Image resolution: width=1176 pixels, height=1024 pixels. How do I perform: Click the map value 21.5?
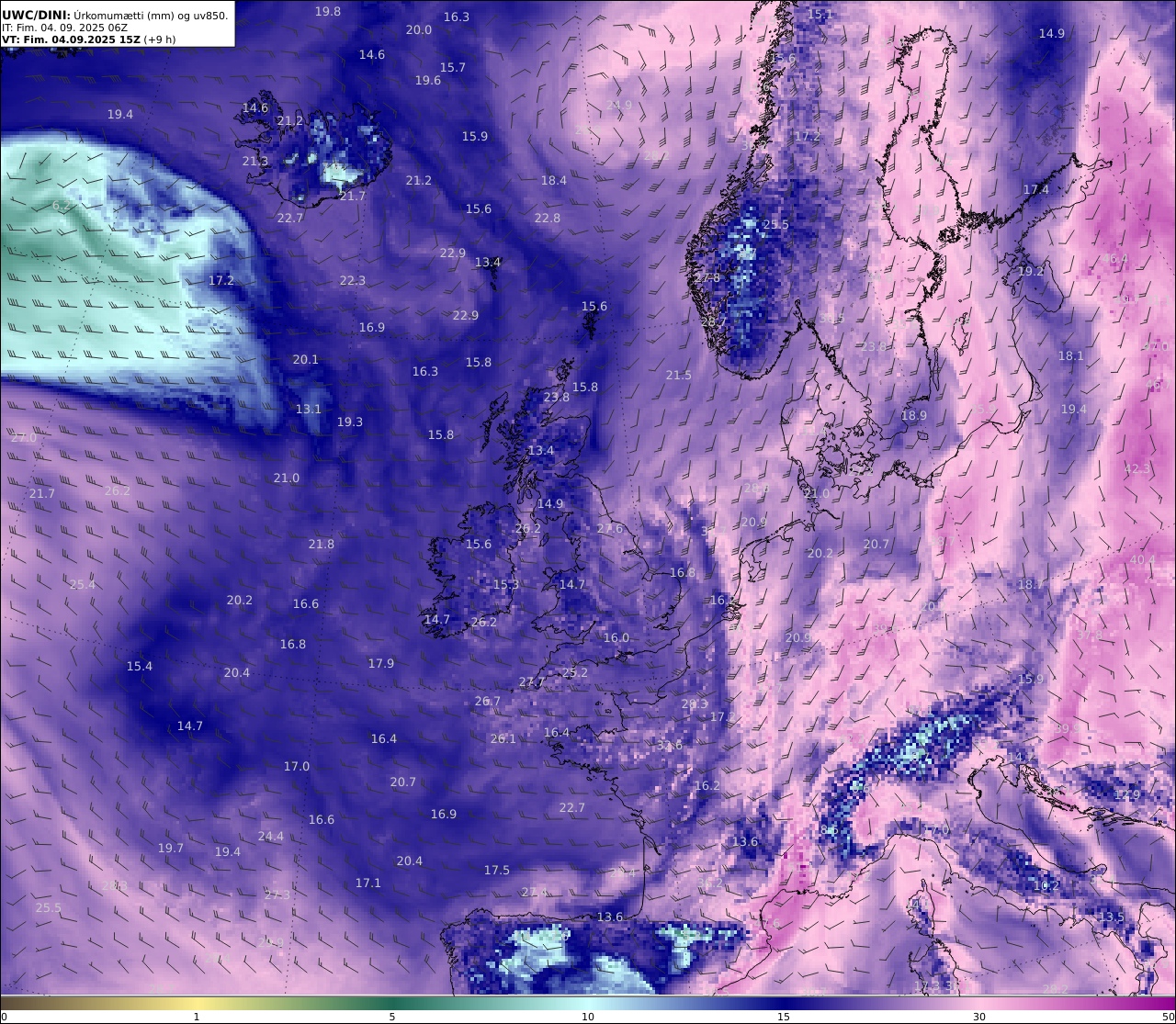pyautogui.click(x=679, y=375)
